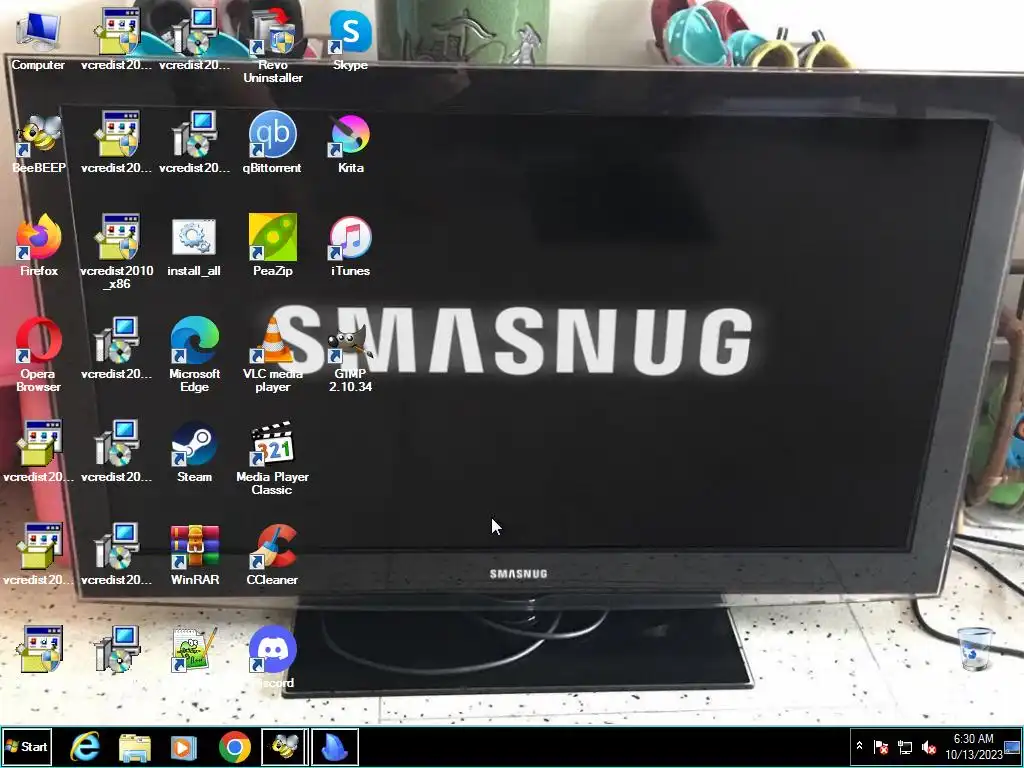This screenshot has width=1024, height=768.
Task: Switch to the blue fin taskbar app
Action: tap(334, 746)
